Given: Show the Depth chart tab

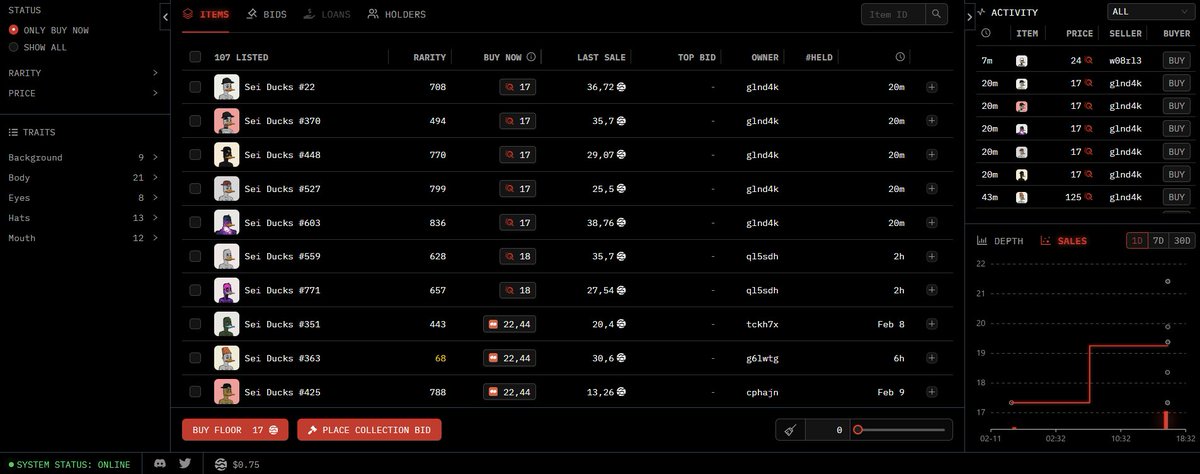Looking at the screenshot, I should coord(1000,241).
